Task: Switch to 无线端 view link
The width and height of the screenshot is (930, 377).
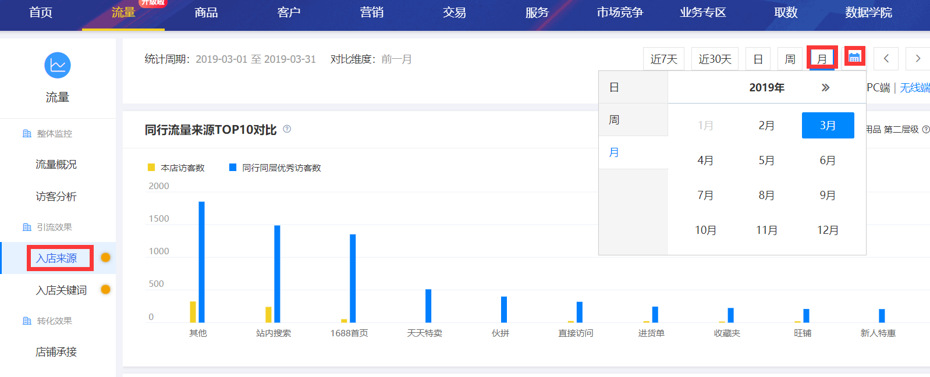Action: [x=915, y=88]
